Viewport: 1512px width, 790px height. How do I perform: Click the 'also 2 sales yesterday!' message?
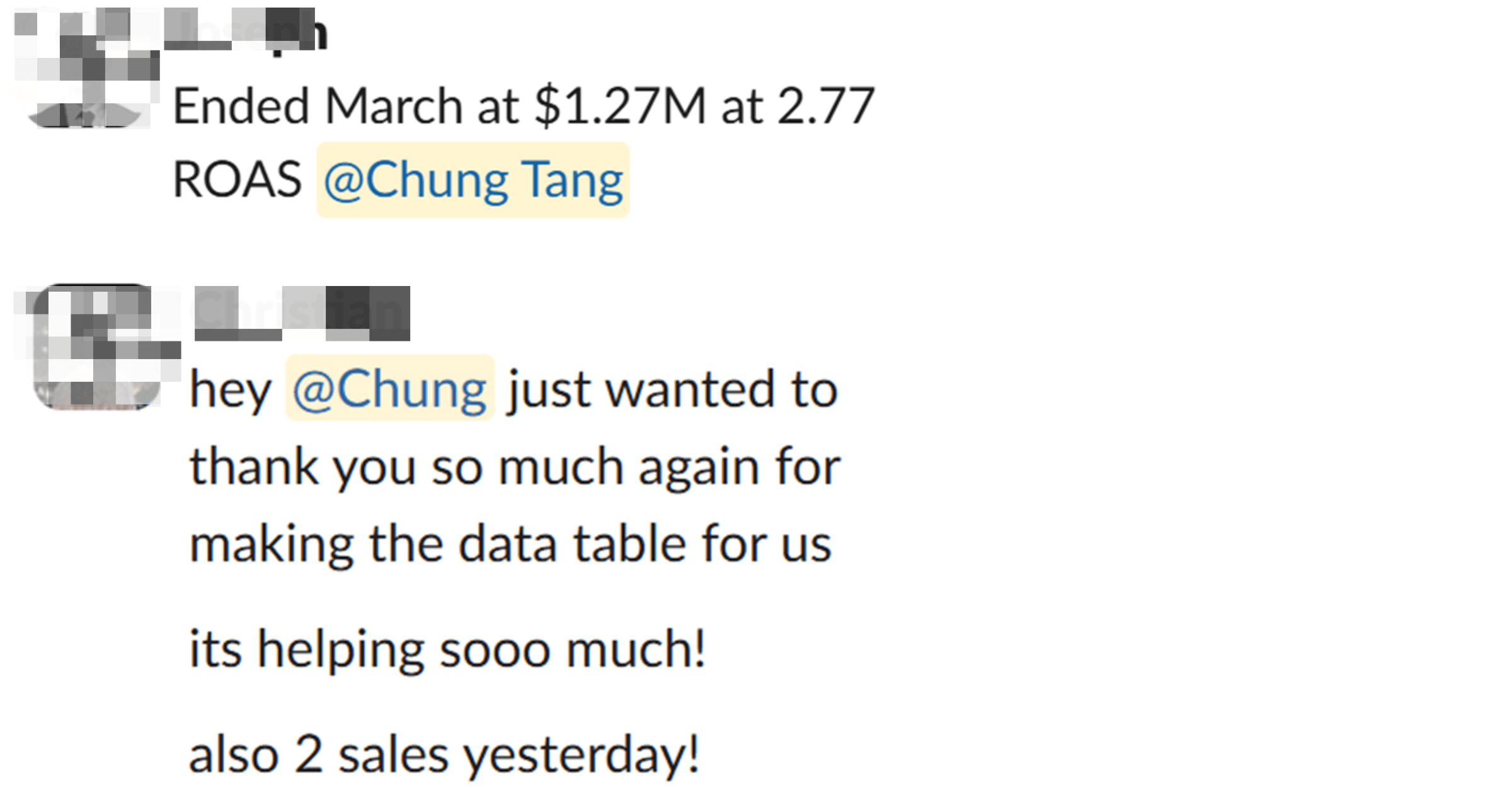(444, 755)
